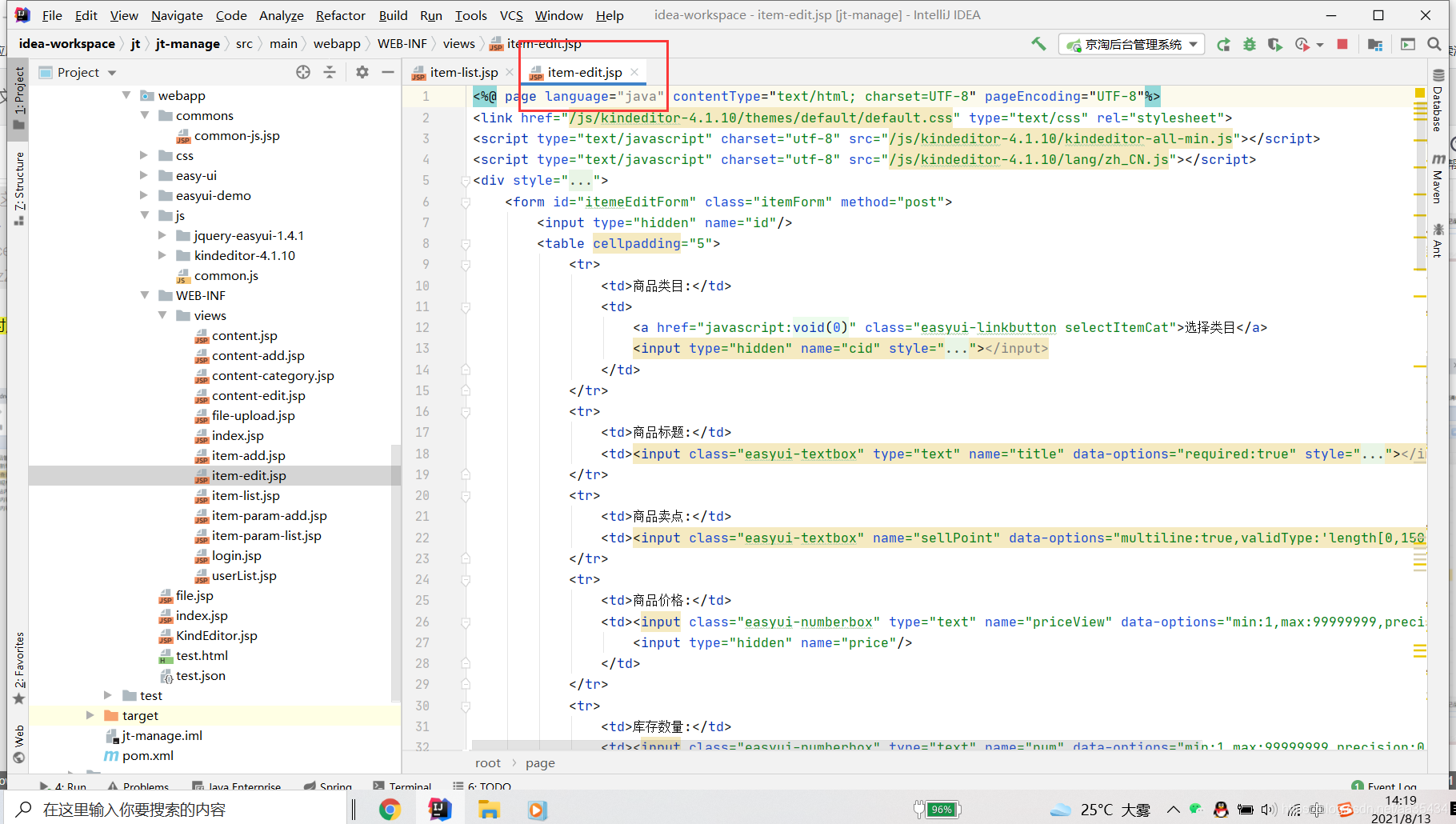
Task: Open the Structure tool window
Action: point(19,188)
